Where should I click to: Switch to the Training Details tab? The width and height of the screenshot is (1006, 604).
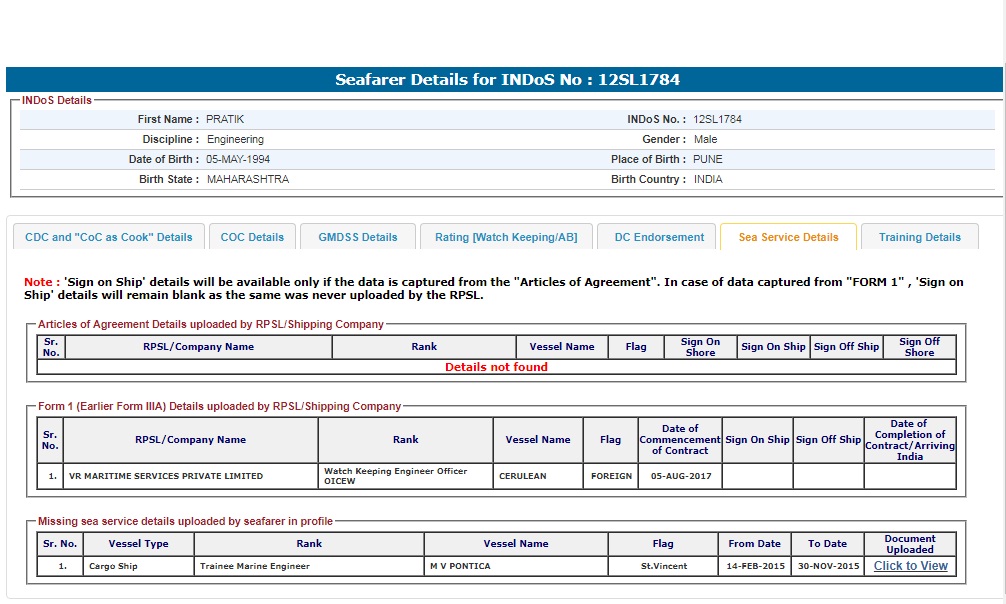click(919, 237)
